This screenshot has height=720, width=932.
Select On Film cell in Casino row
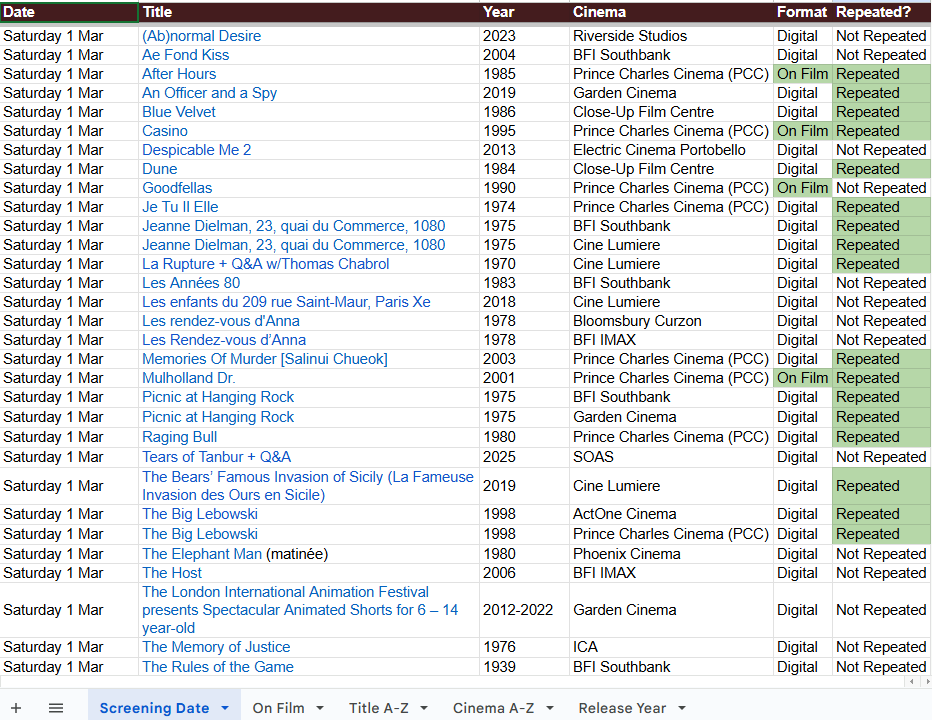(x=802, y=131)
